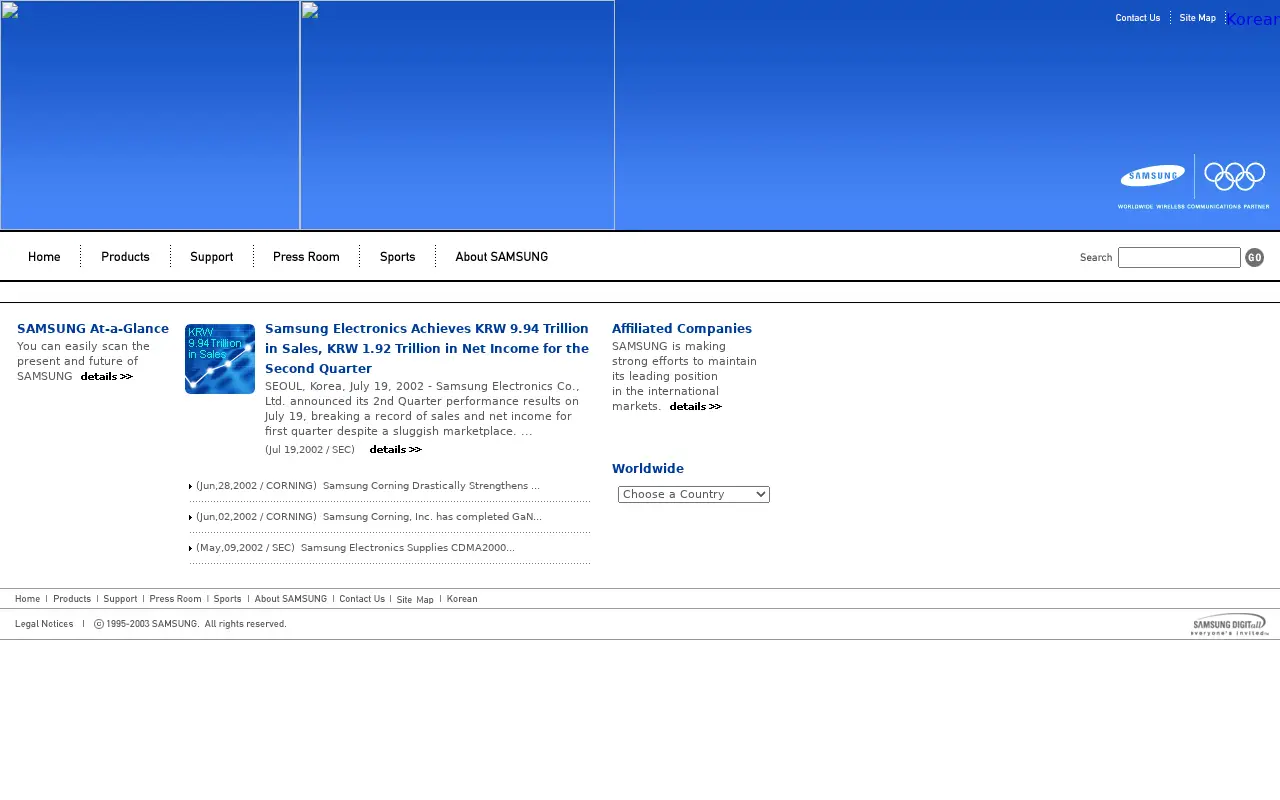Click Products link in footer navigation
This screenshot has height=800, width=1280.
[x=72, y=599]
